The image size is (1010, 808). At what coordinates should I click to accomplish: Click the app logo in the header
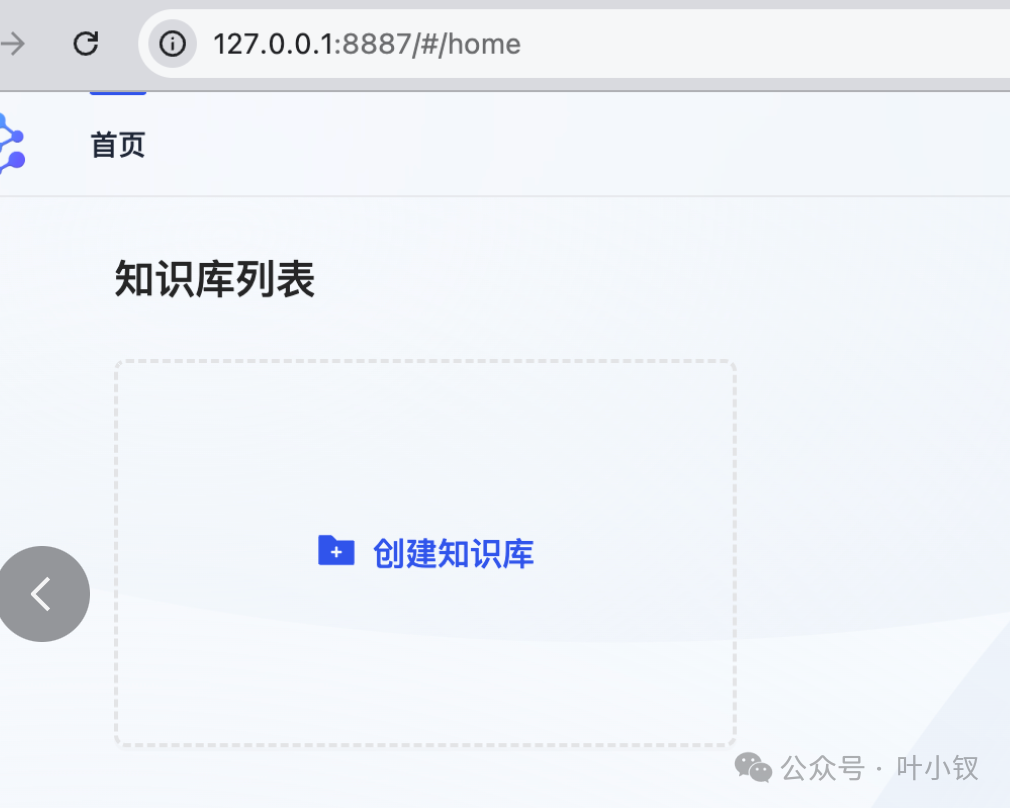[12, 144]
